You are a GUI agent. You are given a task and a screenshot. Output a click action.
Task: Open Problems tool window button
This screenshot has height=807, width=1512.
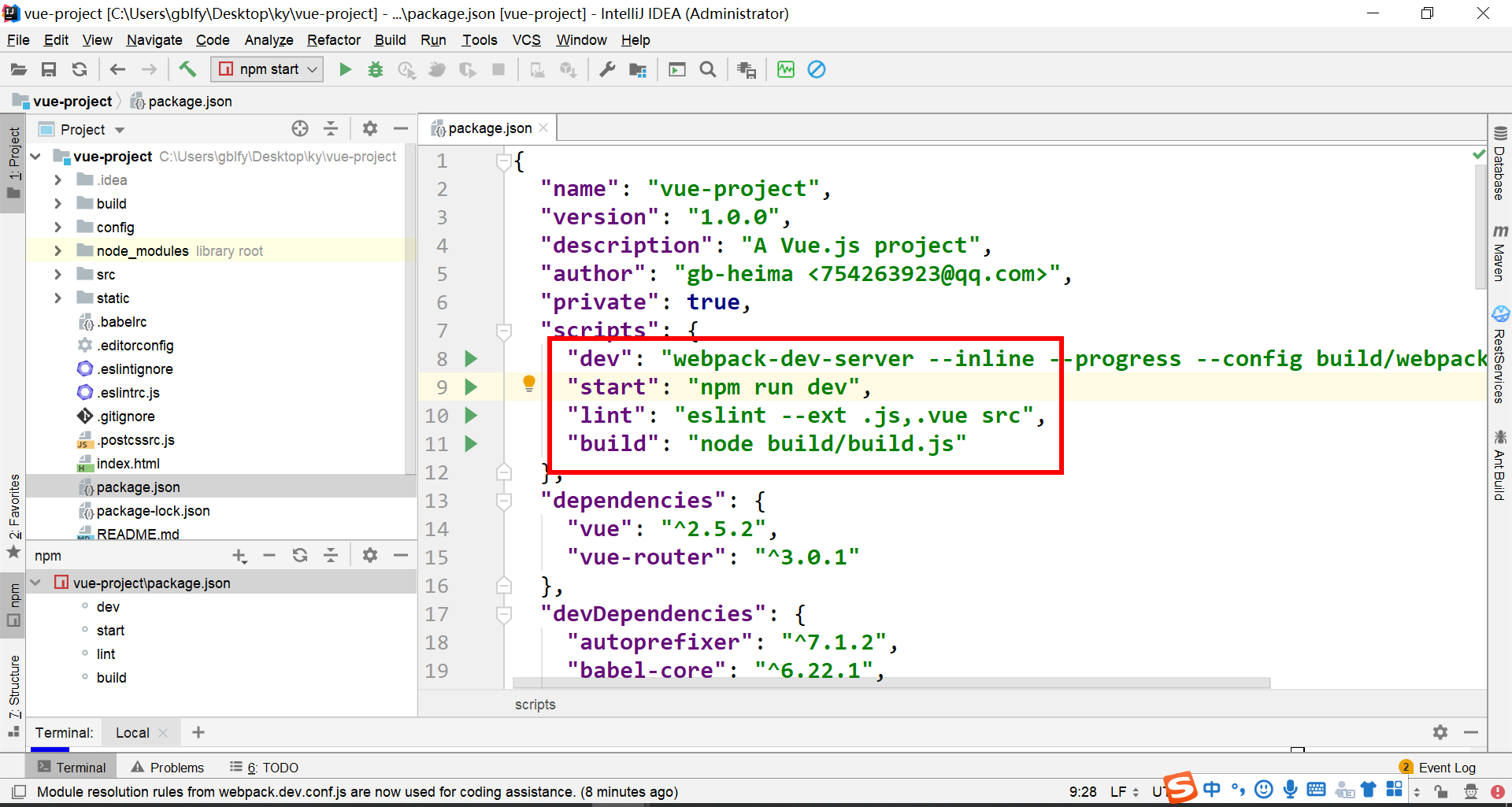[x=167, y=768]
